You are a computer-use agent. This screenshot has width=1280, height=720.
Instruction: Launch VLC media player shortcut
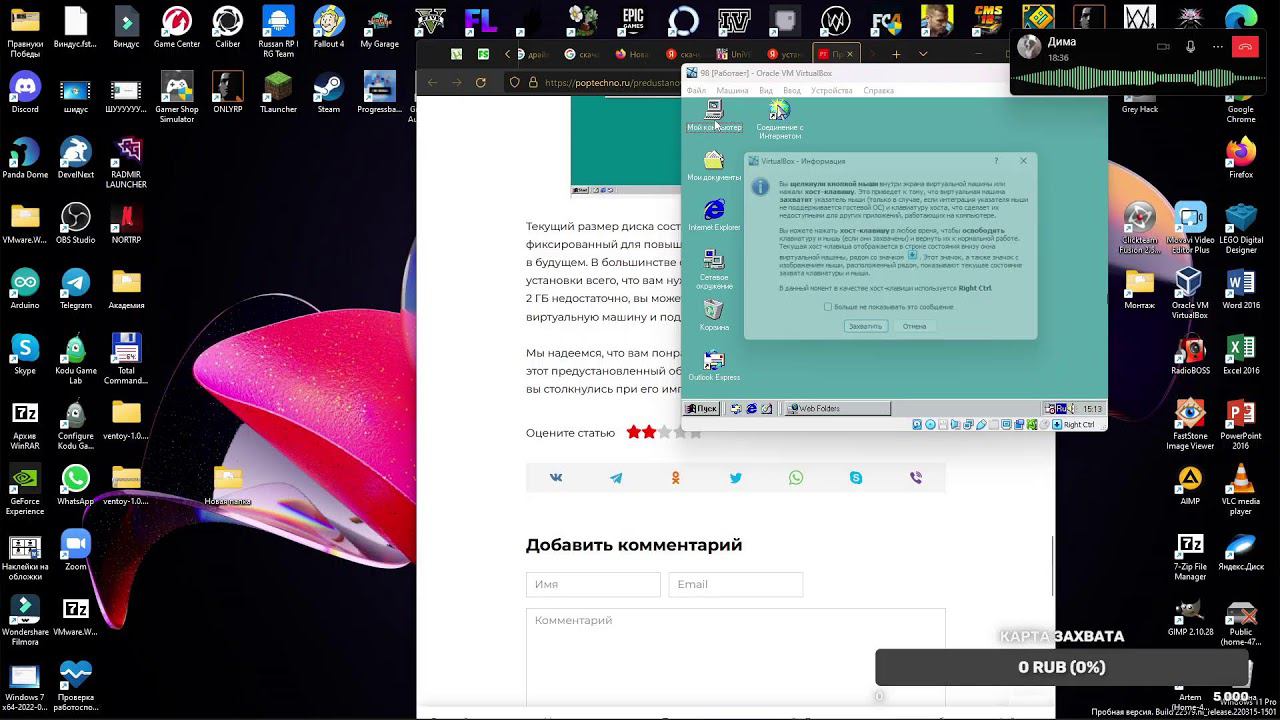[x=1241, y=491]
